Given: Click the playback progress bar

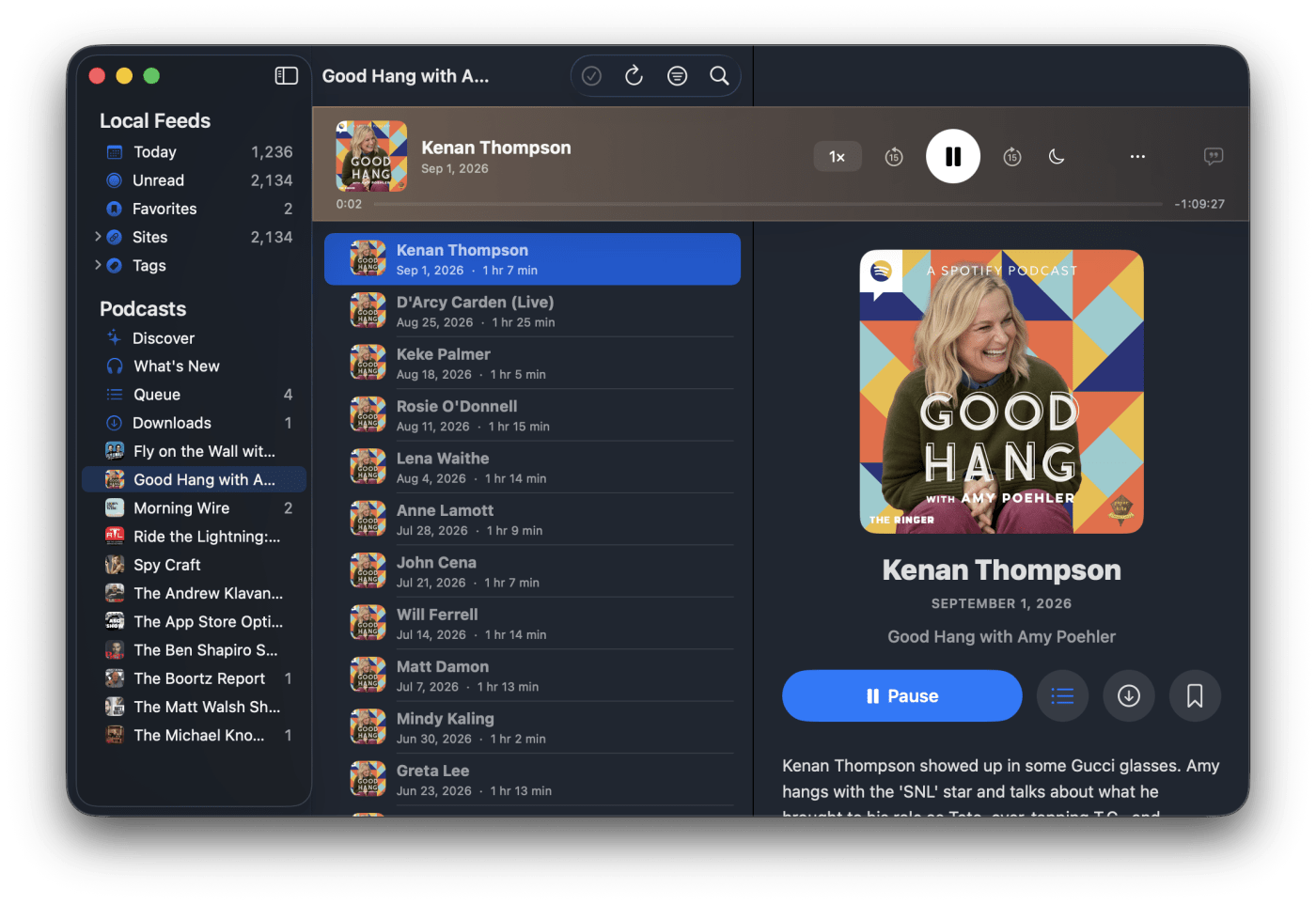Looking at the screenshot, I should [x=767, y=204].
